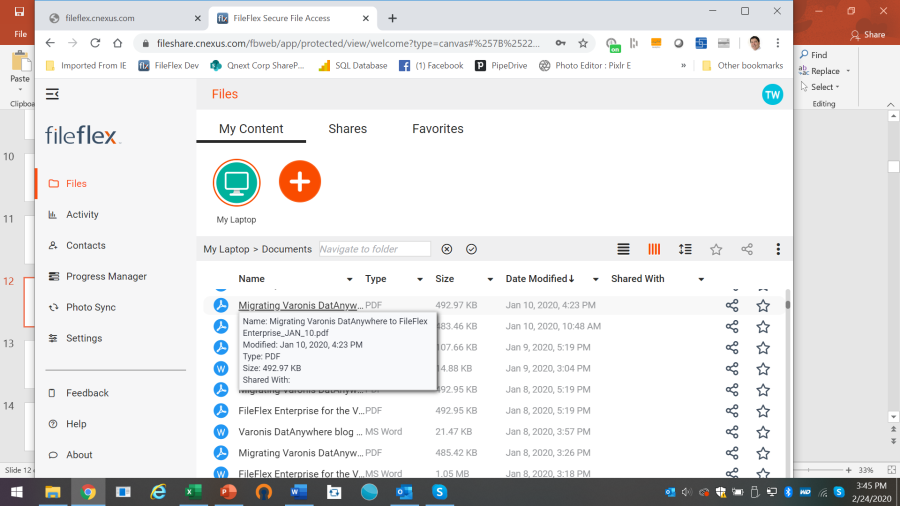Open the Help link in sidebar
The height and width of the screenshot is (506, 900).
[76, 424]
